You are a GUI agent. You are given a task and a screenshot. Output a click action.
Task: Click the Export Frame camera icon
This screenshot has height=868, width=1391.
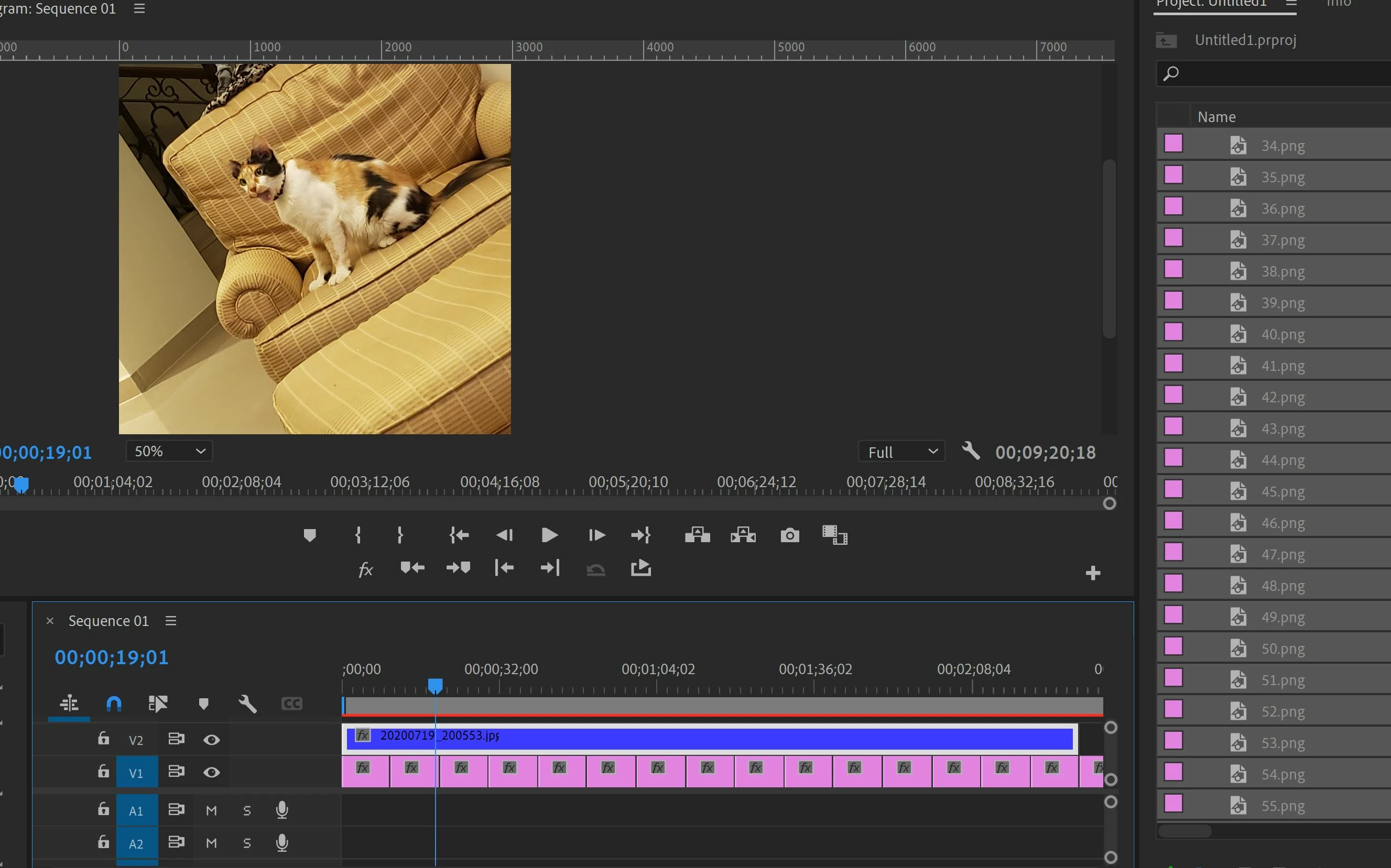790,535
